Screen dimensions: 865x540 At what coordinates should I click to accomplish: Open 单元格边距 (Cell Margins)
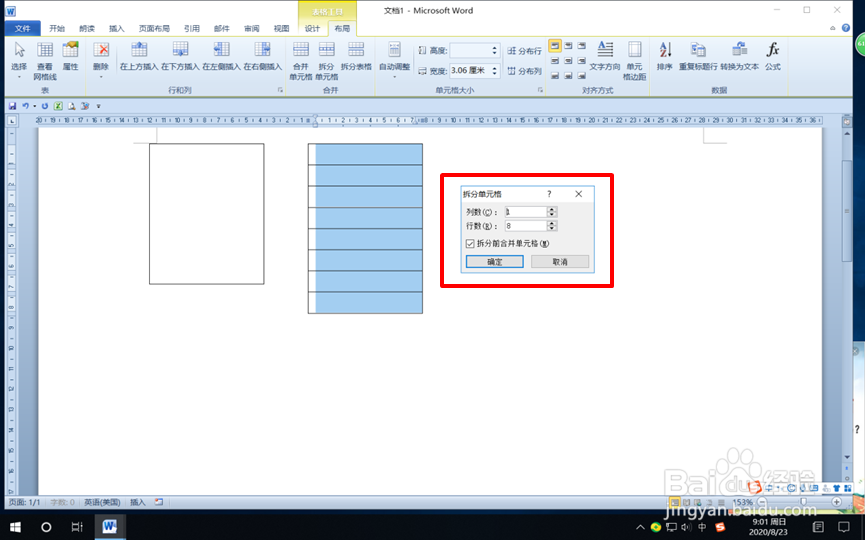pos(634,61)
